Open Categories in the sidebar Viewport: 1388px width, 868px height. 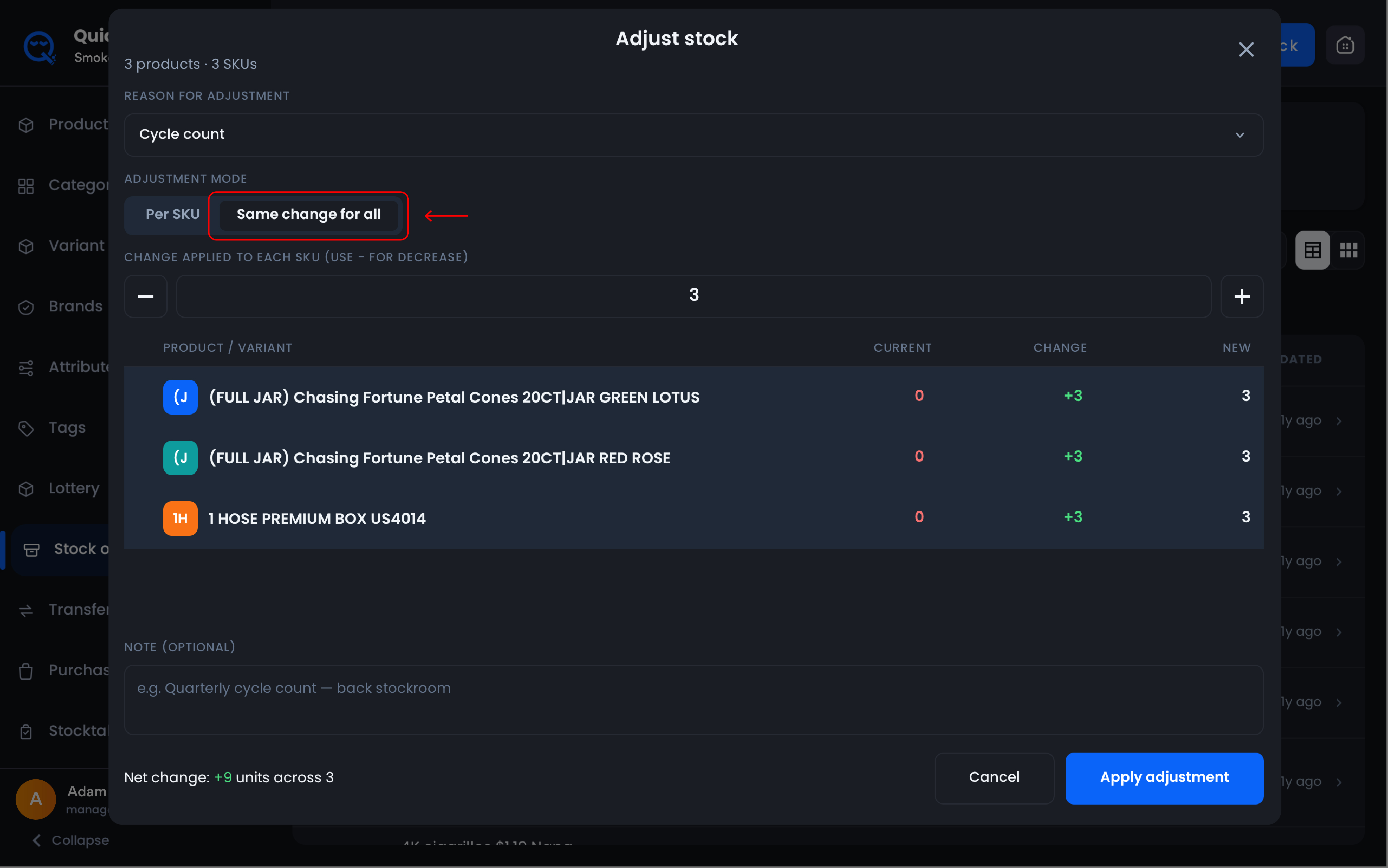[x=78, y=185]
